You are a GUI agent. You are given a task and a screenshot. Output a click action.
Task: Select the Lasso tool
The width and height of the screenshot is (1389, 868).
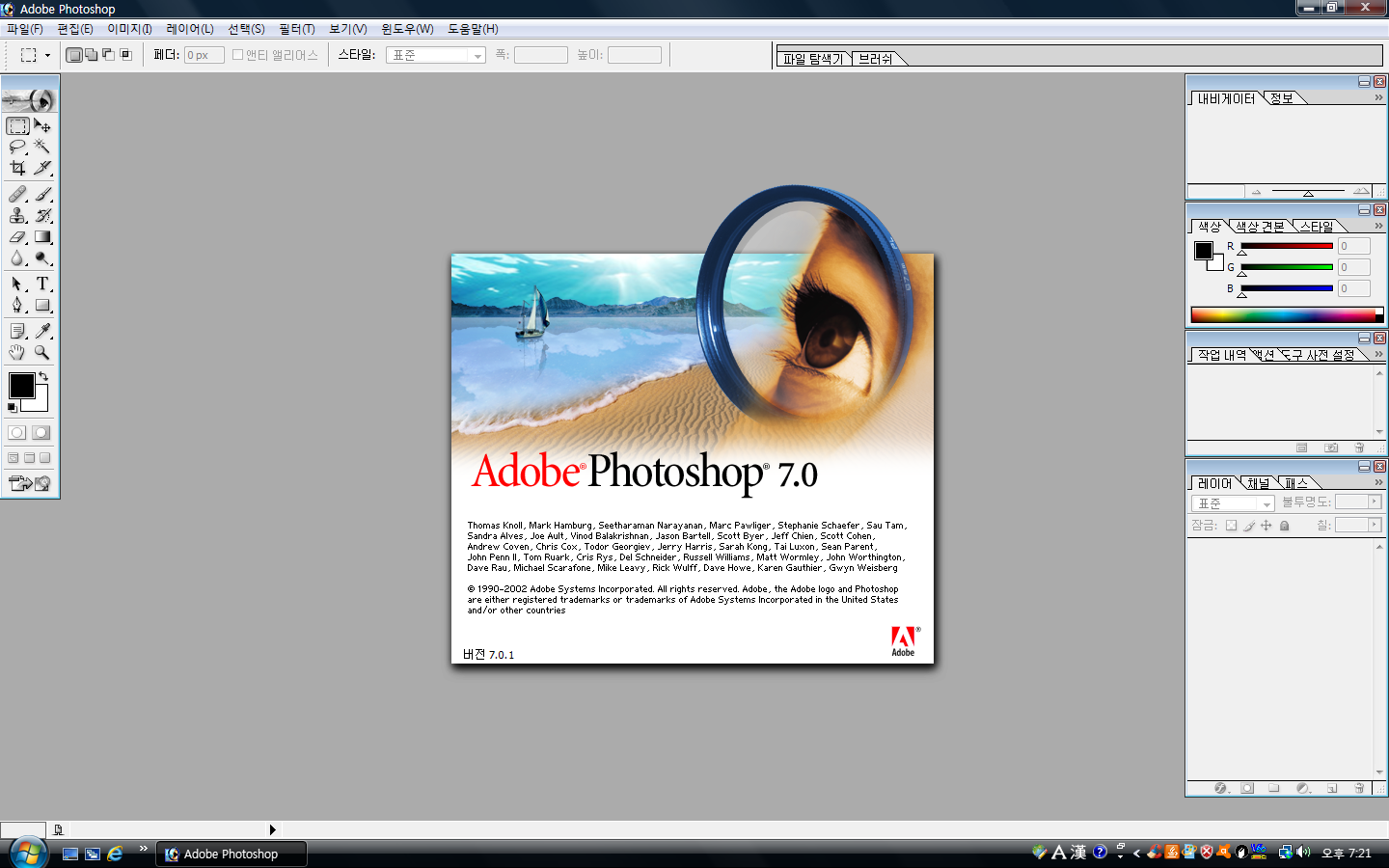[x=17, y=147]
